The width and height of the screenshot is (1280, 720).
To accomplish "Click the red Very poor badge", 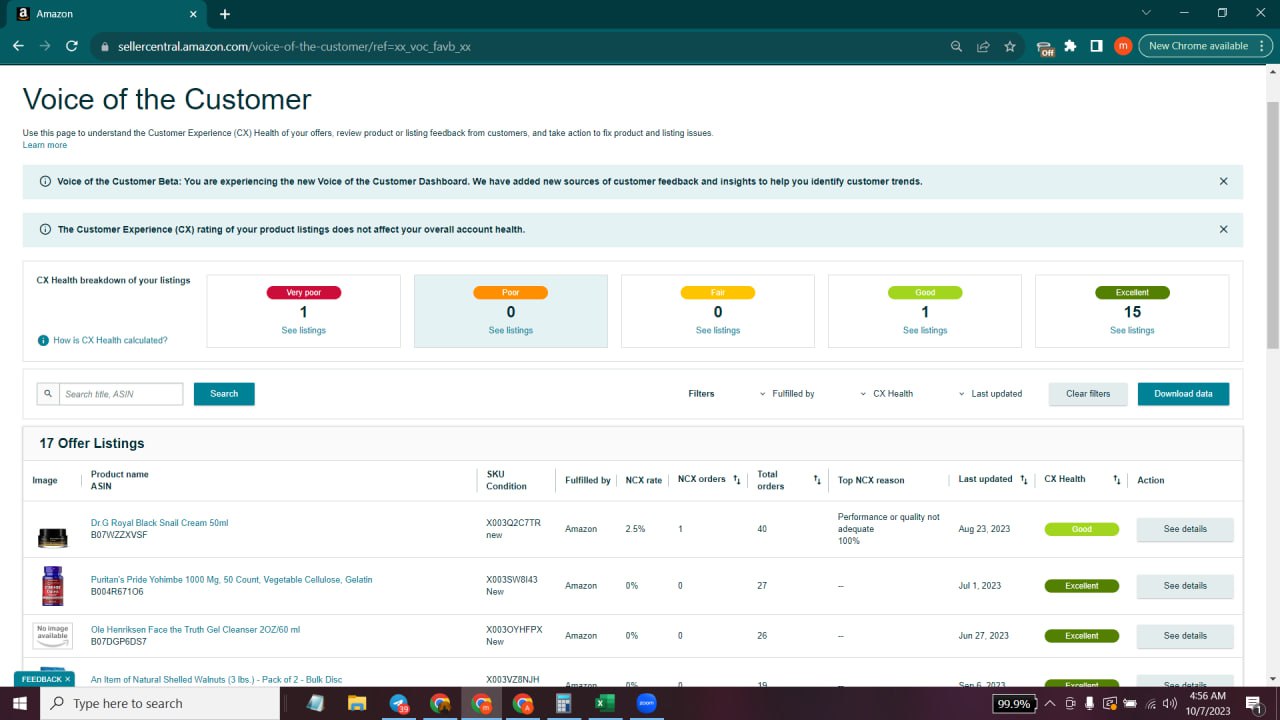I will tap(304, 293).
